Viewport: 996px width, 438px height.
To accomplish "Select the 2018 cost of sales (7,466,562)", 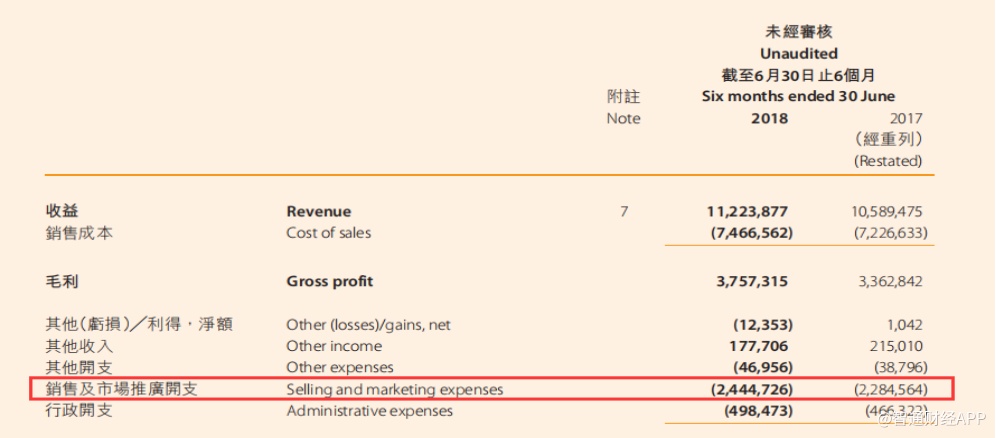I will click(747, 233).
